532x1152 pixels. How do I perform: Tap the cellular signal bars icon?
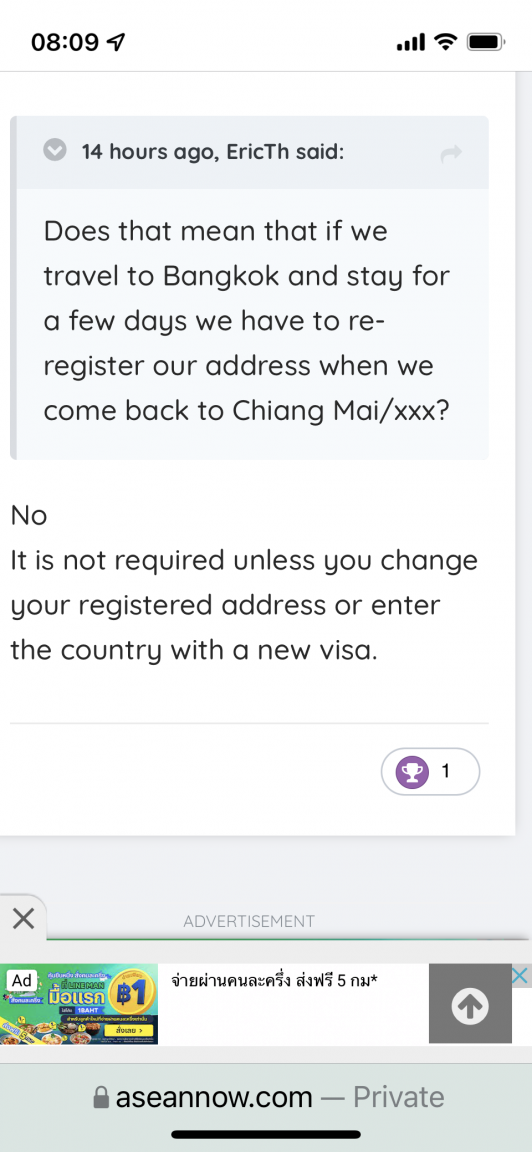click(x=411, y=43)
